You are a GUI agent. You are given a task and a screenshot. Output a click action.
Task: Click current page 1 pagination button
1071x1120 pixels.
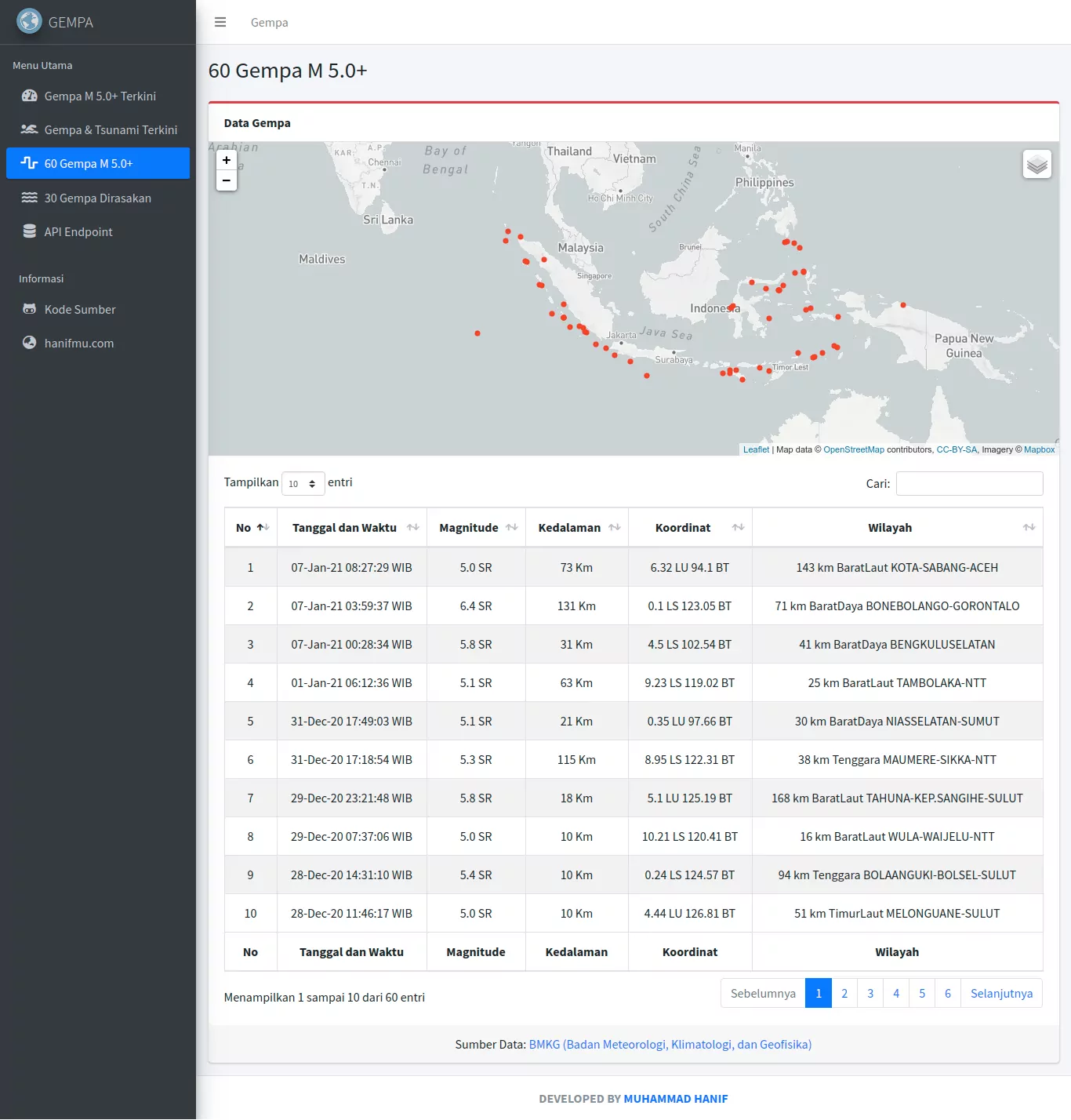pos(819,993)
